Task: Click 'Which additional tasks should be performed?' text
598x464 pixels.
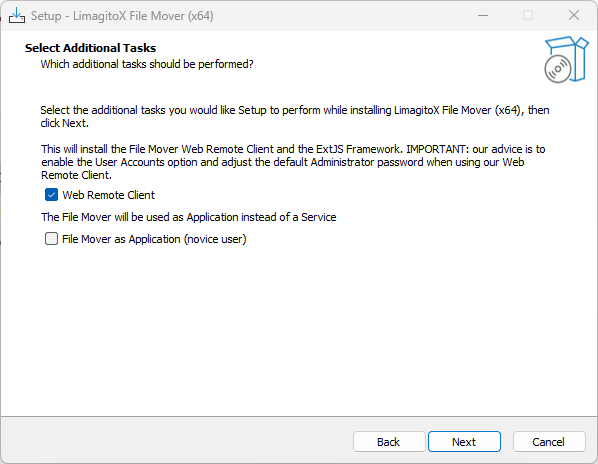Action: tap(147, 64)
